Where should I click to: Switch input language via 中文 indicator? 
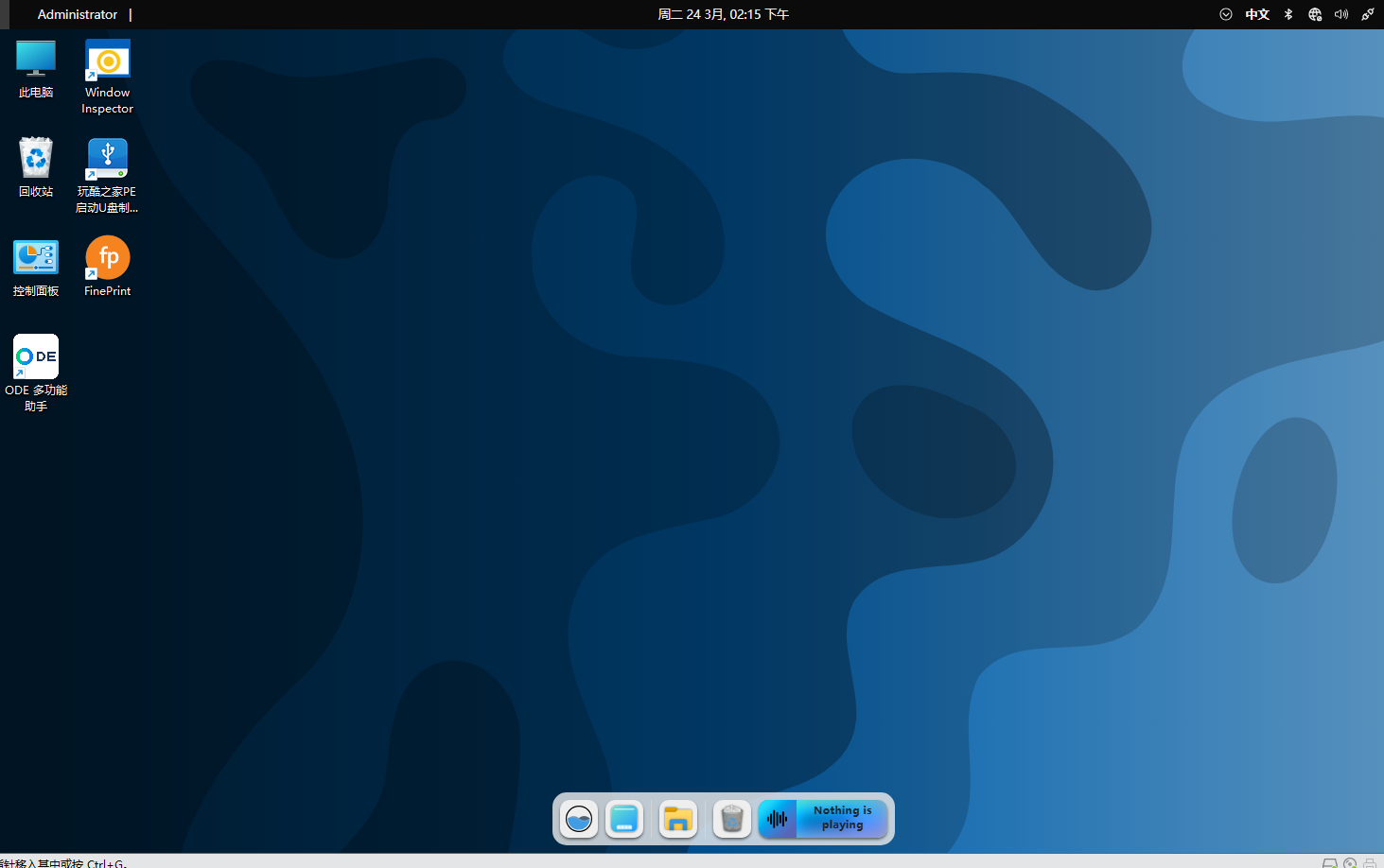click(1257, 14)
